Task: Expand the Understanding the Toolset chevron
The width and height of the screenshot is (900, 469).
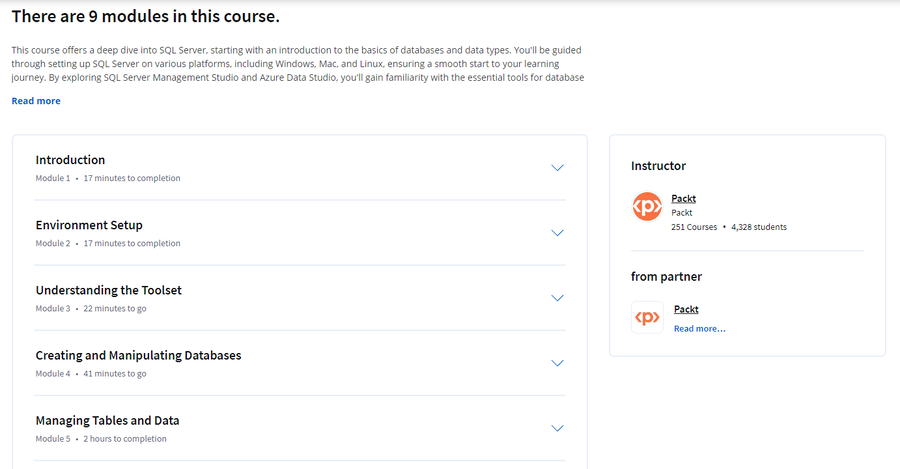Action: pyautogui.click(x=557, y=298)
